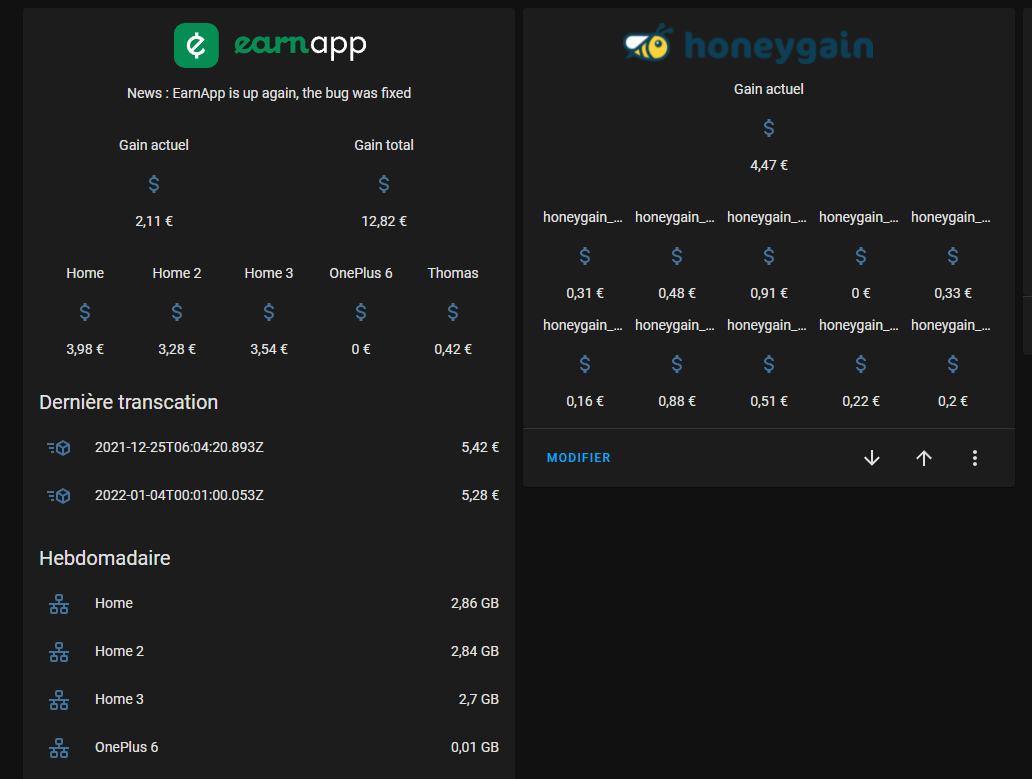Viewport: 1032px width, 779px height.
Task: Click the Dernière transcation heading
Action: (x=128, y=402)
